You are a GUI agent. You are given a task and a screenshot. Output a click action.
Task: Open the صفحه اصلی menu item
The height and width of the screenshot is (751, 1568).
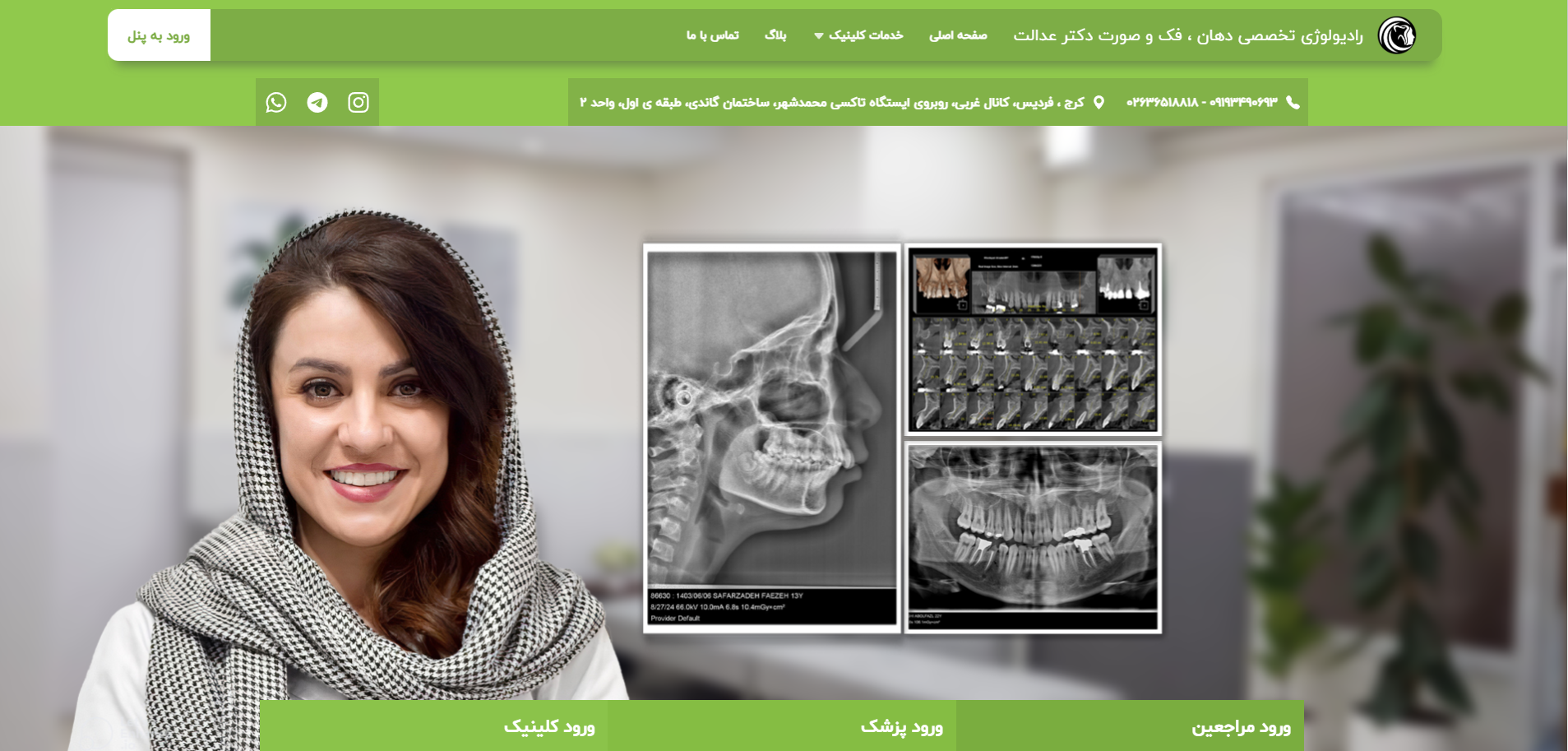[x=958, y=35]
